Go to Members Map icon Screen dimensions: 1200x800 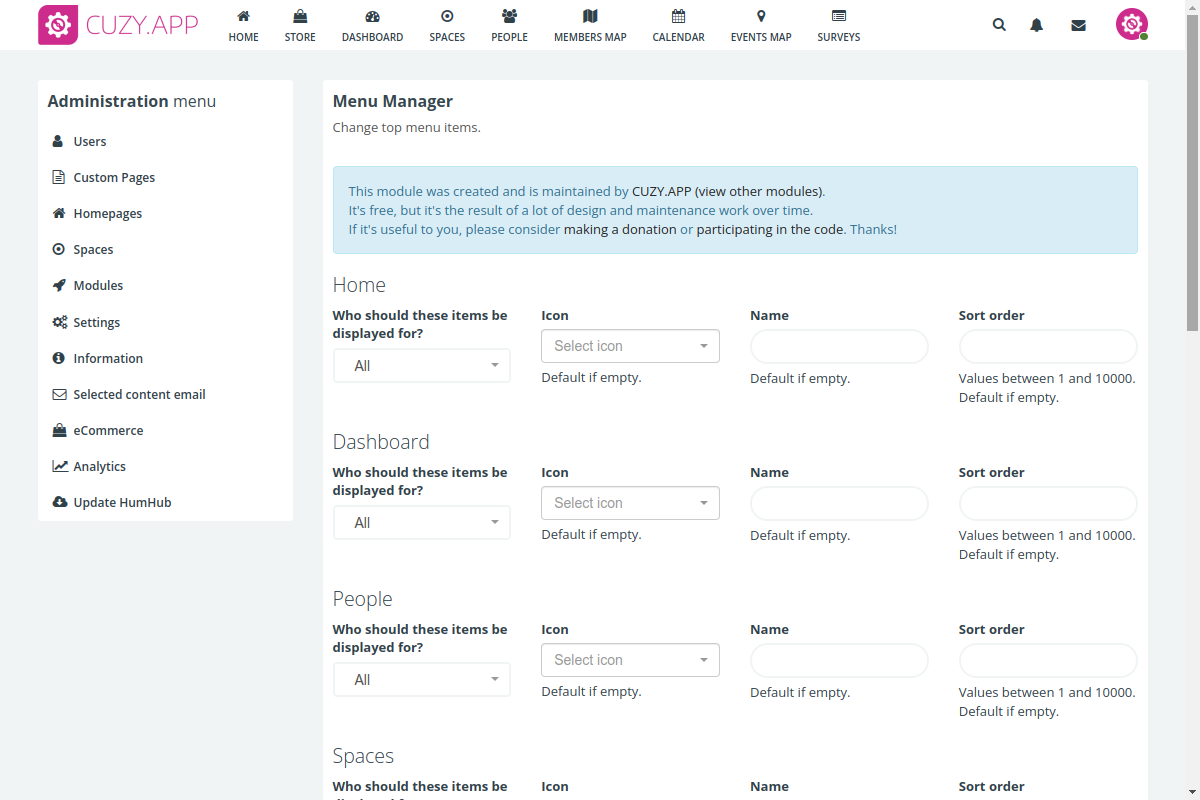(590, 17)
